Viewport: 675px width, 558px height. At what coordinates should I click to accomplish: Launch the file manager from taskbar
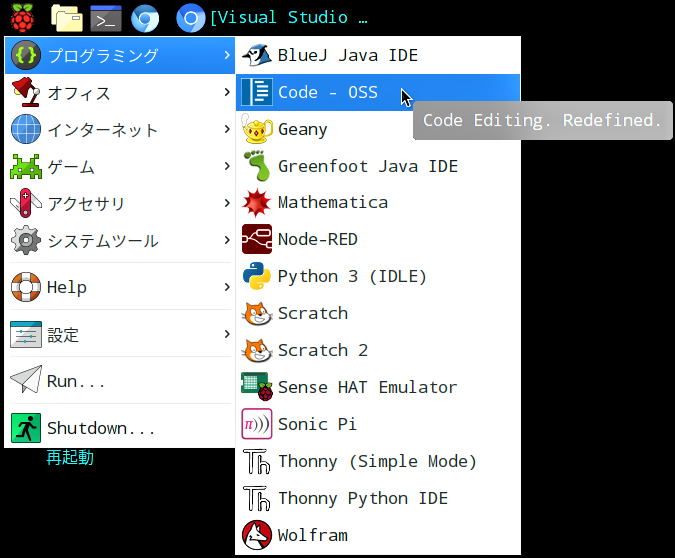[67, 18]
